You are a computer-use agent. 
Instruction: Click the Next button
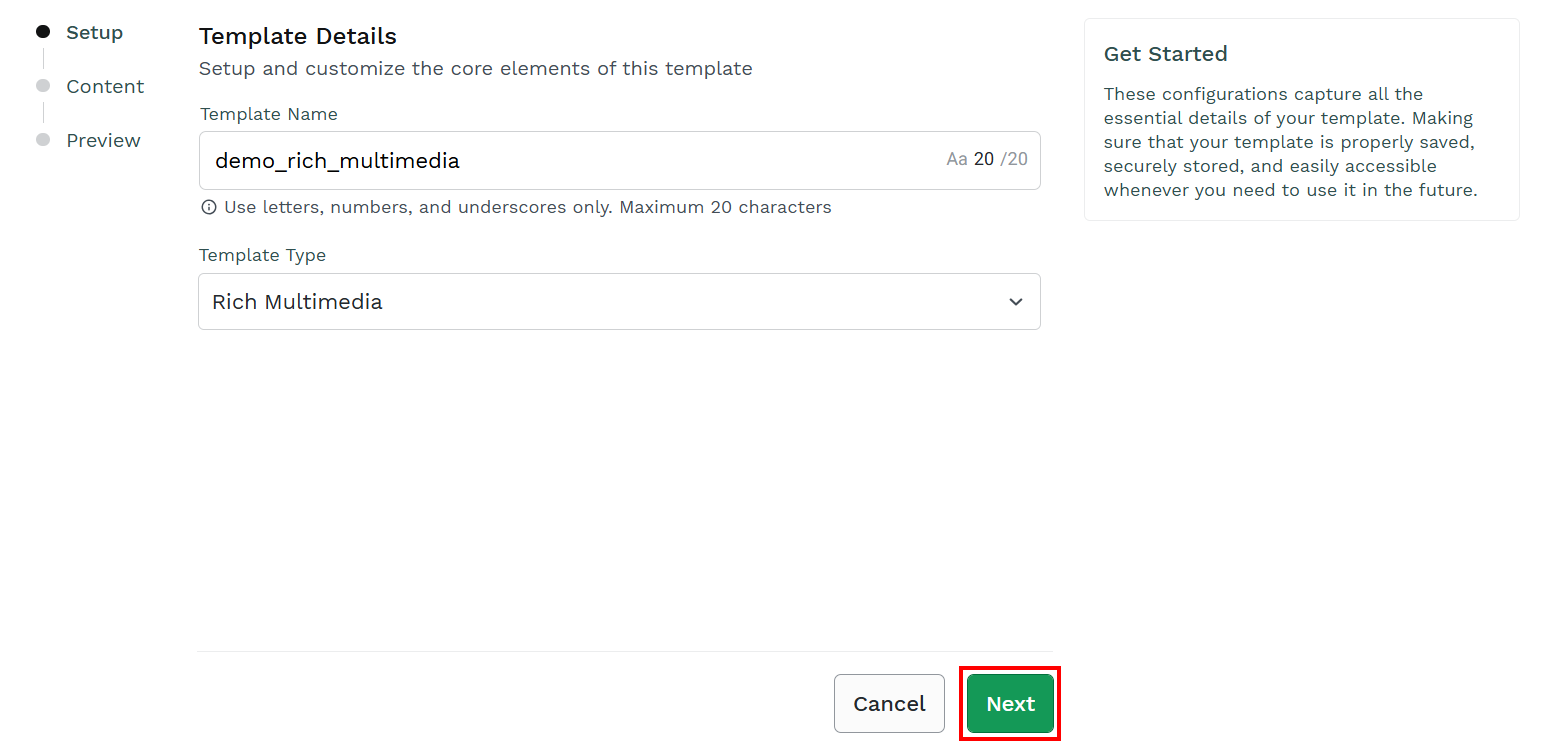pos(1010,704)
